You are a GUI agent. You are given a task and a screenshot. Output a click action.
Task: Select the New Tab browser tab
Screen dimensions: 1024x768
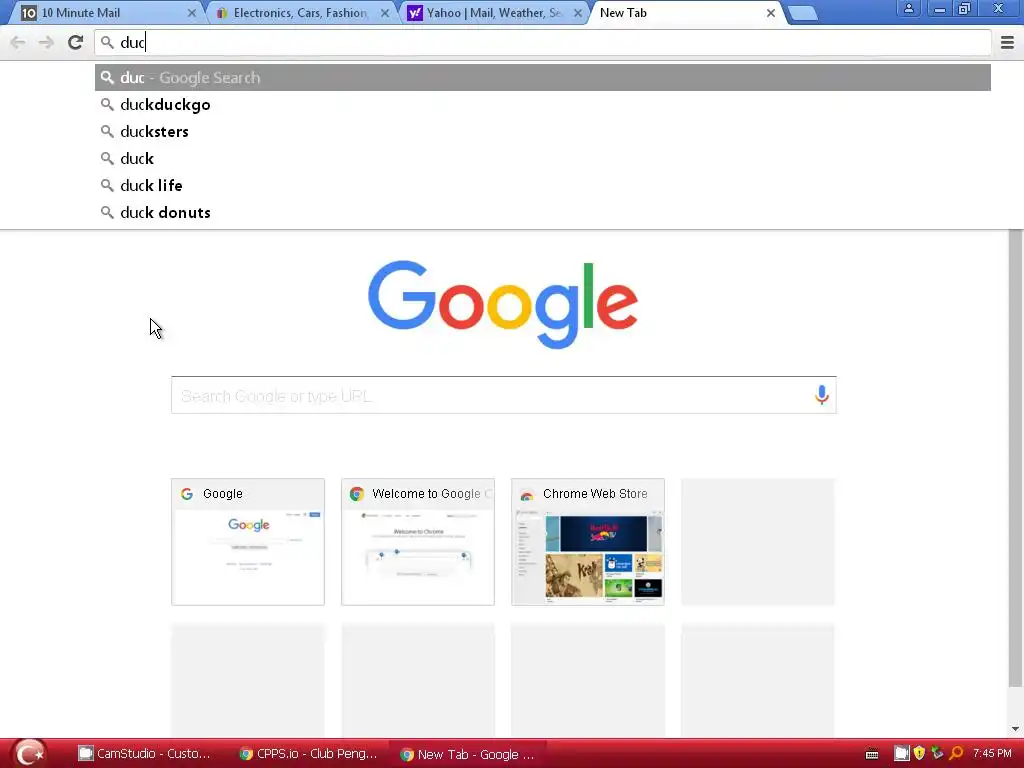[x=687, y=13]
